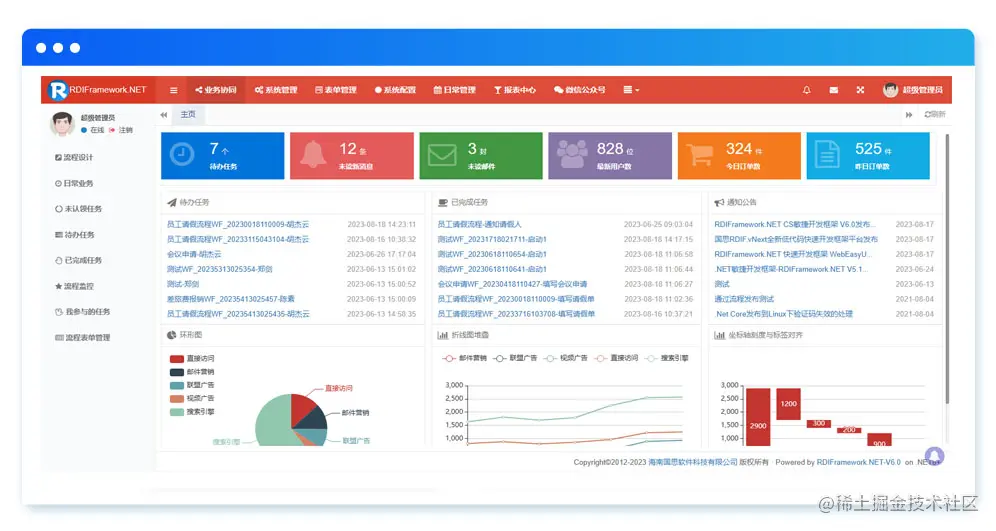Click the RDIFramework.NET logo
Screen dimensions: 996x531
[97, 90]
